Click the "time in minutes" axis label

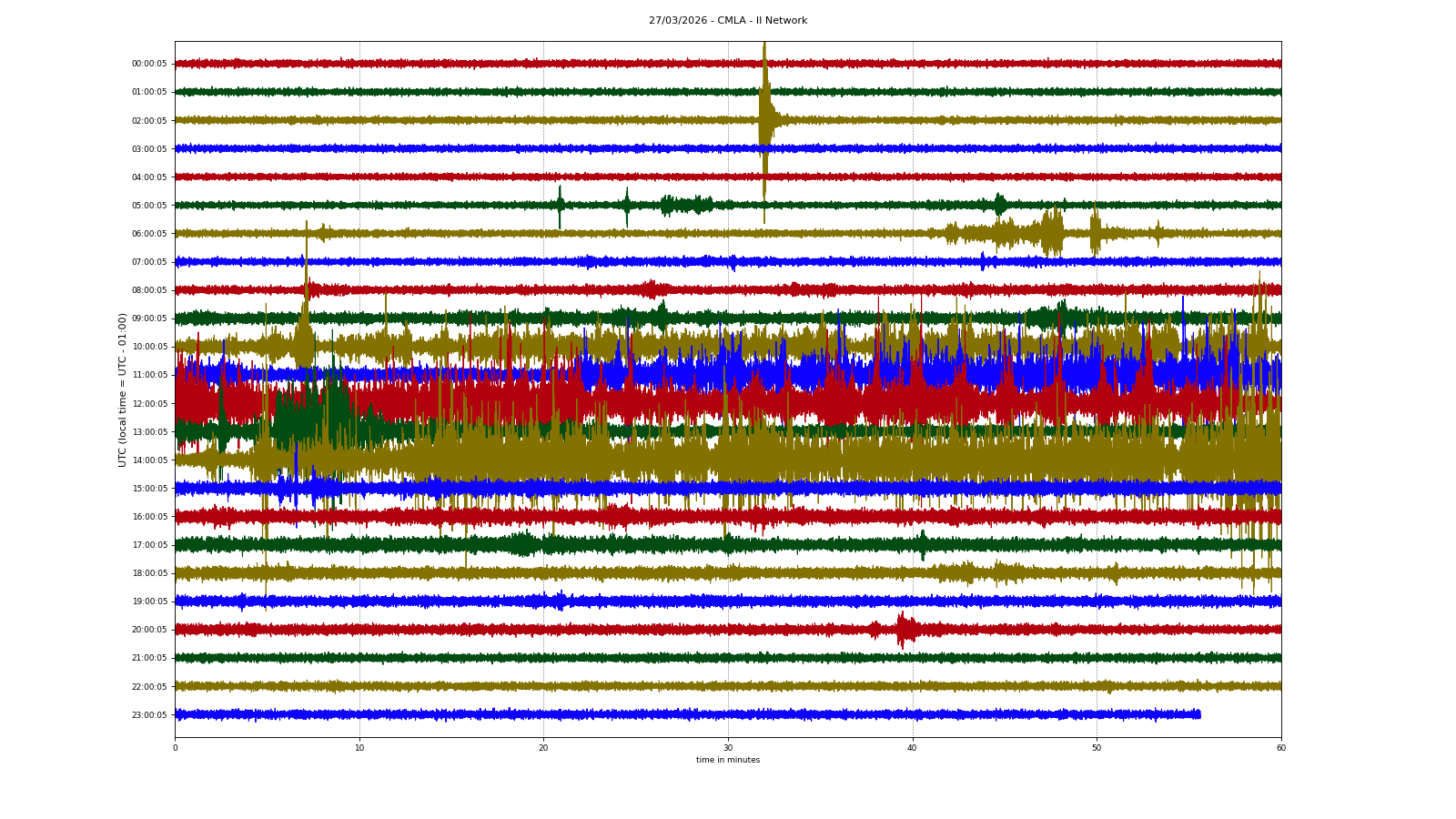(x=727, y=760)
